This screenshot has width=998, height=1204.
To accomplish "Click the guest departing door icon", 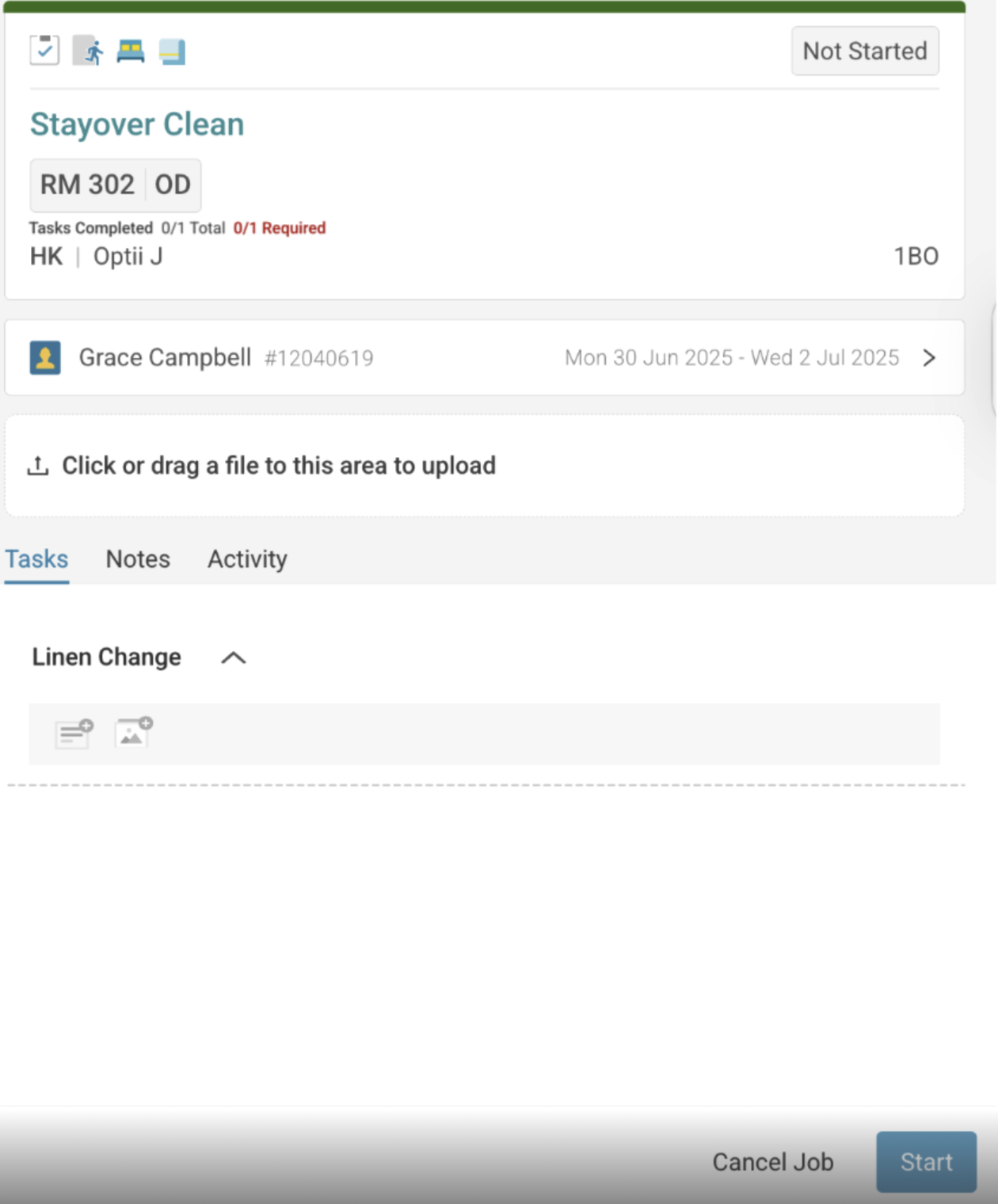I will pyautogui.click(x=88, y=51).
